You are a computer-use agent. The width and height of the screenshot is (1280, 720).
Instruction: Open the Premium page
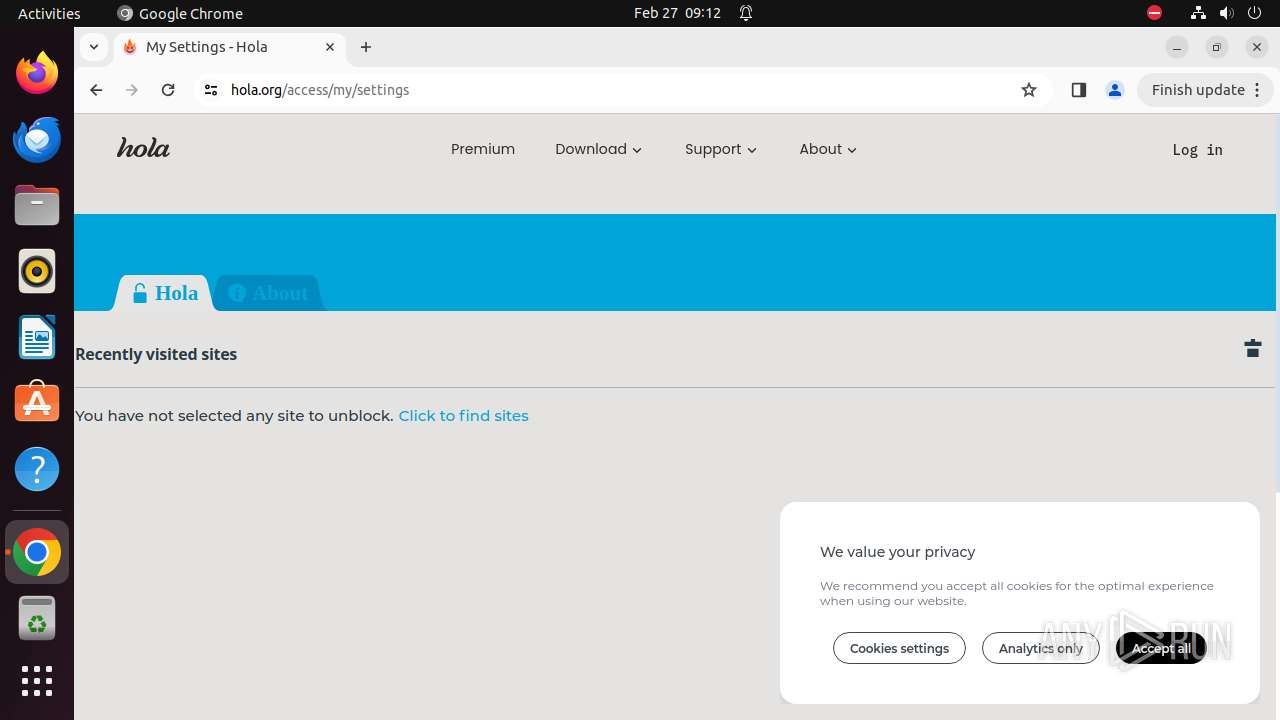483,149
